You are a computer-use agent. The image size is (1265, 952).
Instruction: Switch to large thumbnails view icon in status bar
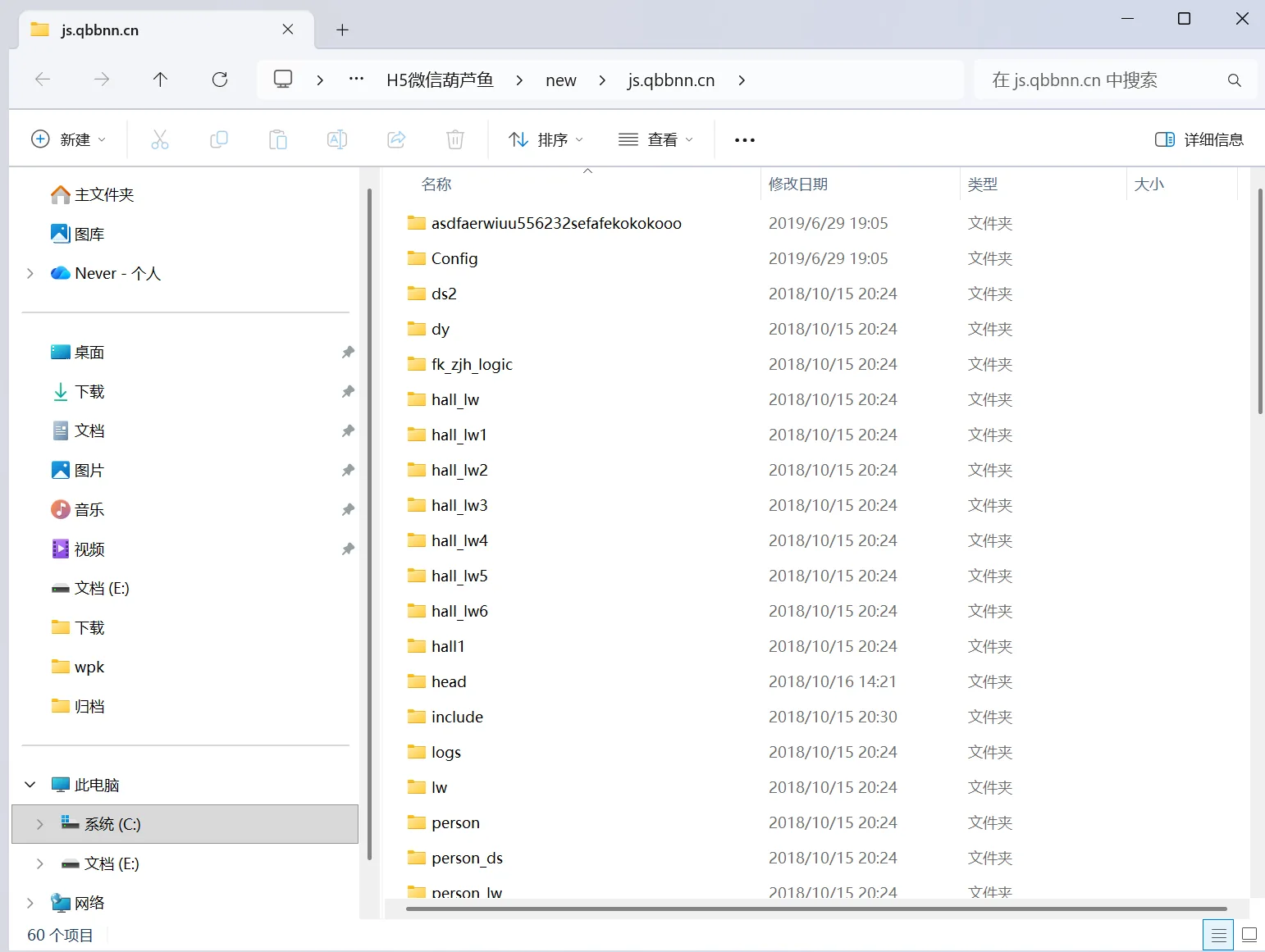(x=1249, y=935)
